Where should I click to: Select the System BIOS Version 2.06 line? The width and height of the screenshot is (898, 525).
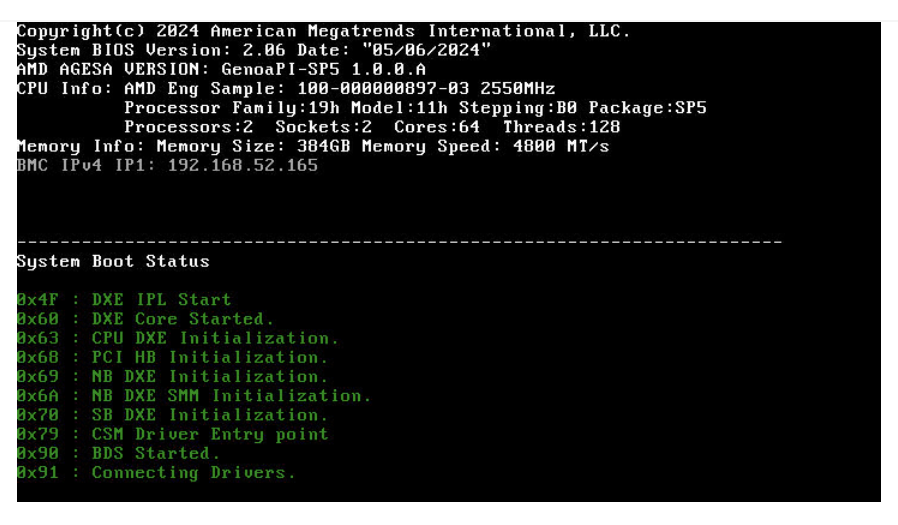coord(254,50)
